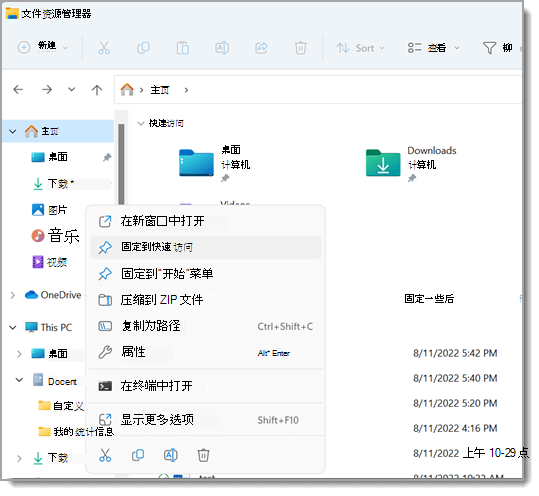Choose 复制为路径 from the context menu
The height and width of the screenshot is (496, 539).
click(x=206, y=326)
